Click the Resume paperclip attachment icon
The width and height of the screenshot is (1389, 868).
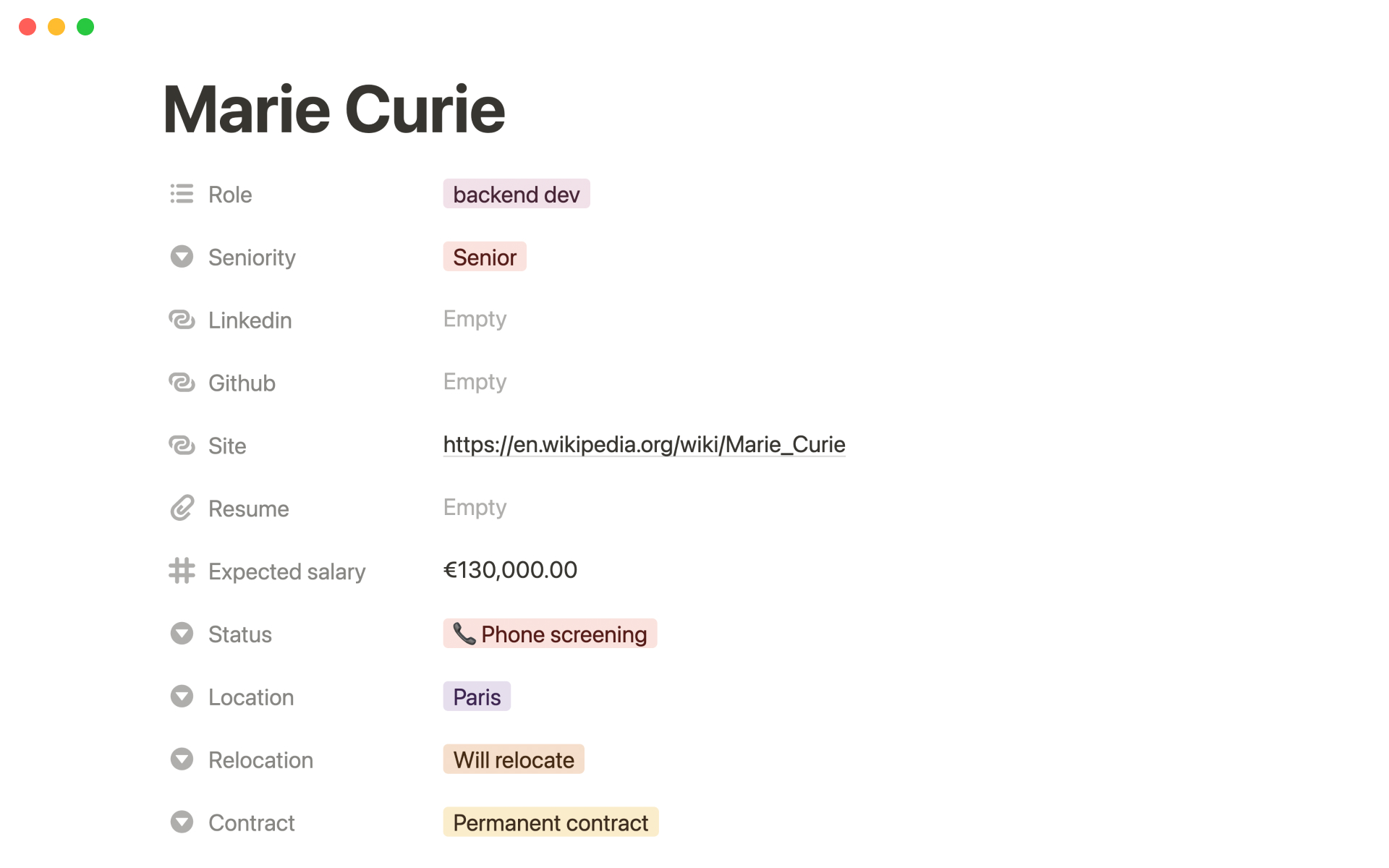(182, 509)
